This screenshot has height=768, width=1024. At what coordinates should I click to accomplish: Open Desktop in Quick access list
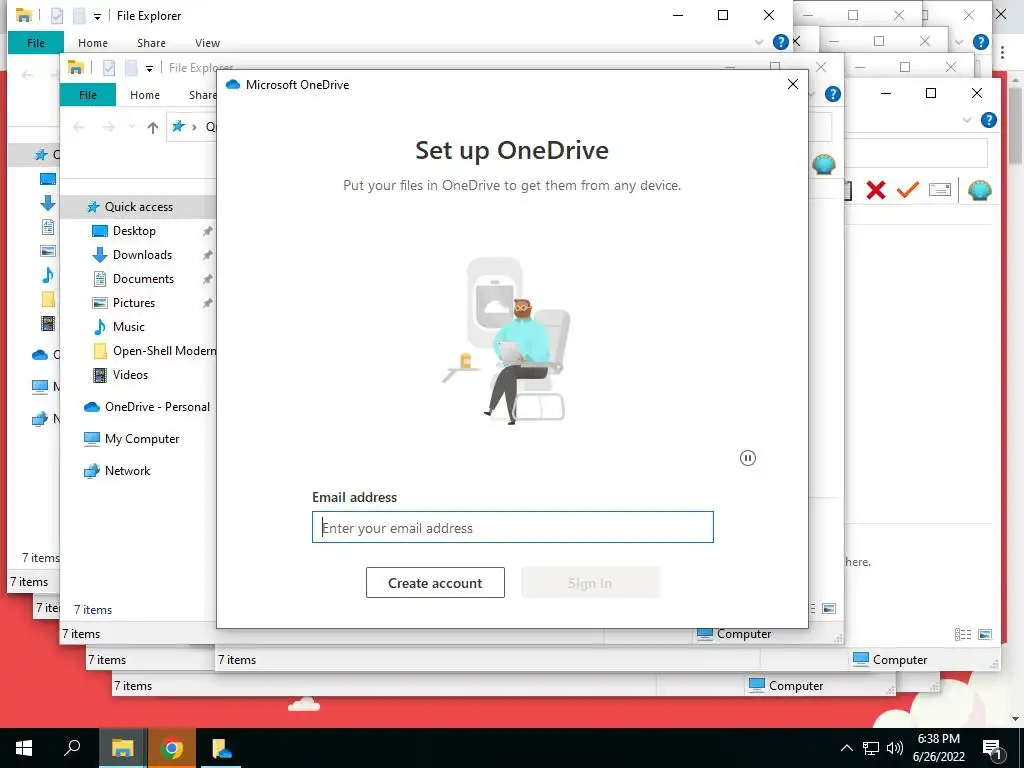tap(133, 231)
